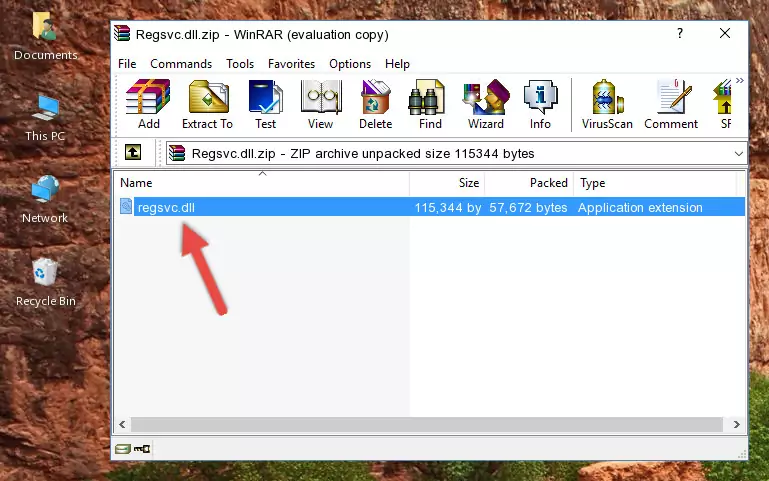Select the regsvc.dll file row
This screenshot has width=769, height=481.
[x=431, y=207]
